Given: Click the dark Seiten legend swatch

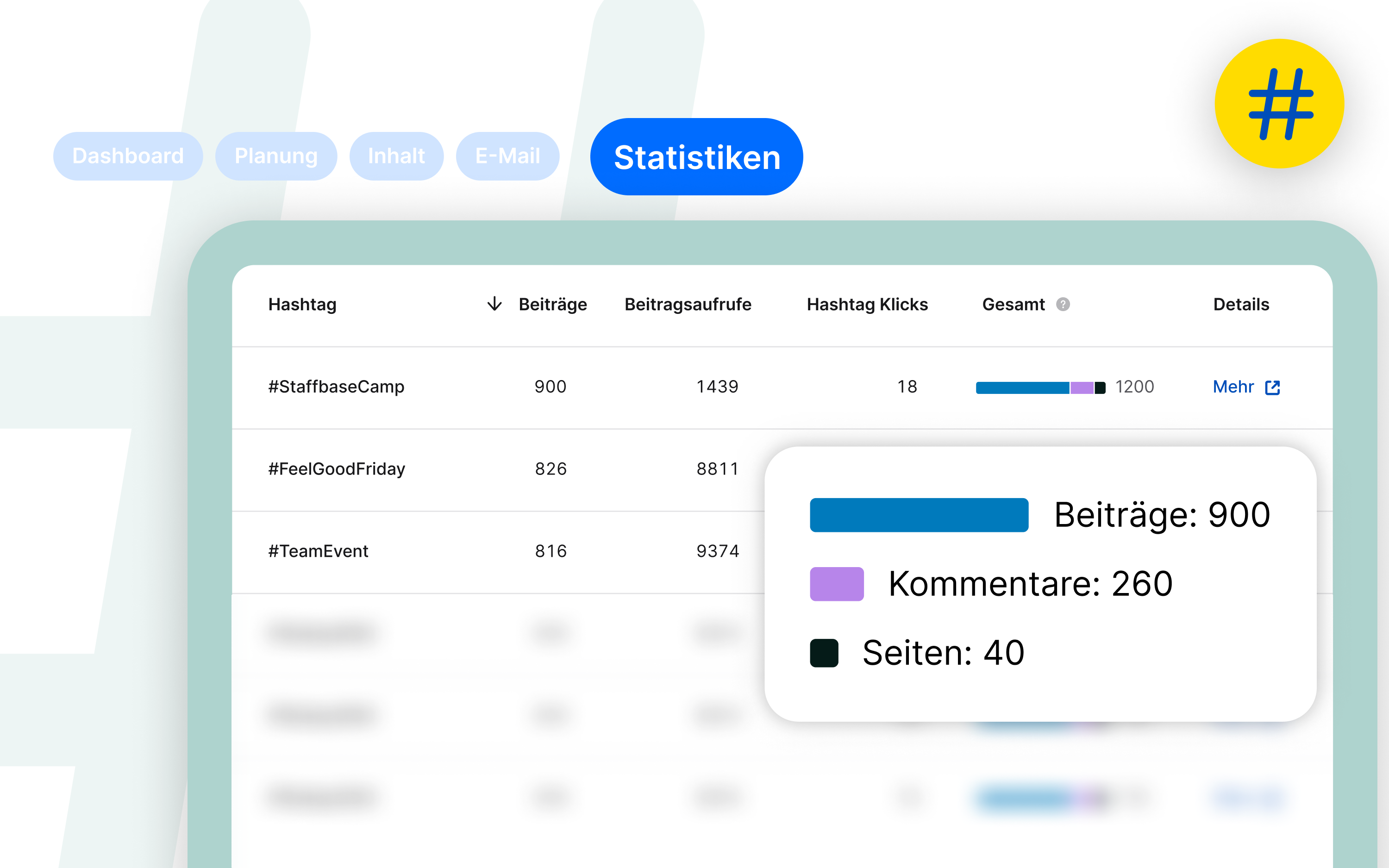Looking at the screenshot, I should tap(824, 653).
